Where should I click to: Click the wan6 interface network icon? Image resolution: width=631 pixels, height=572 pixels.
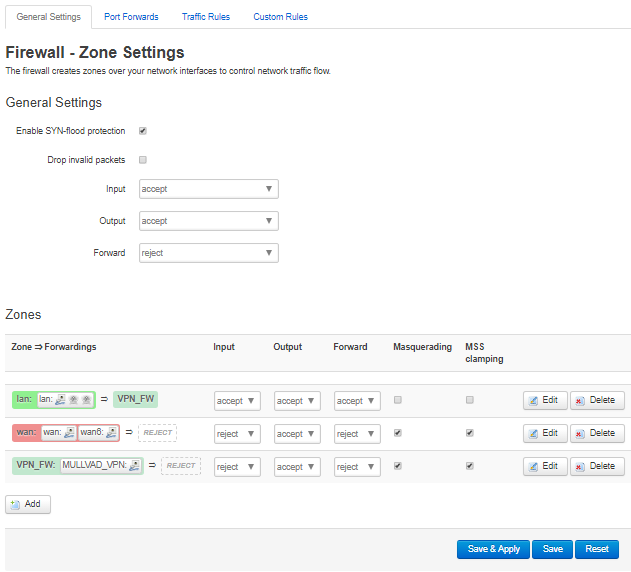(x=111, y=433)
